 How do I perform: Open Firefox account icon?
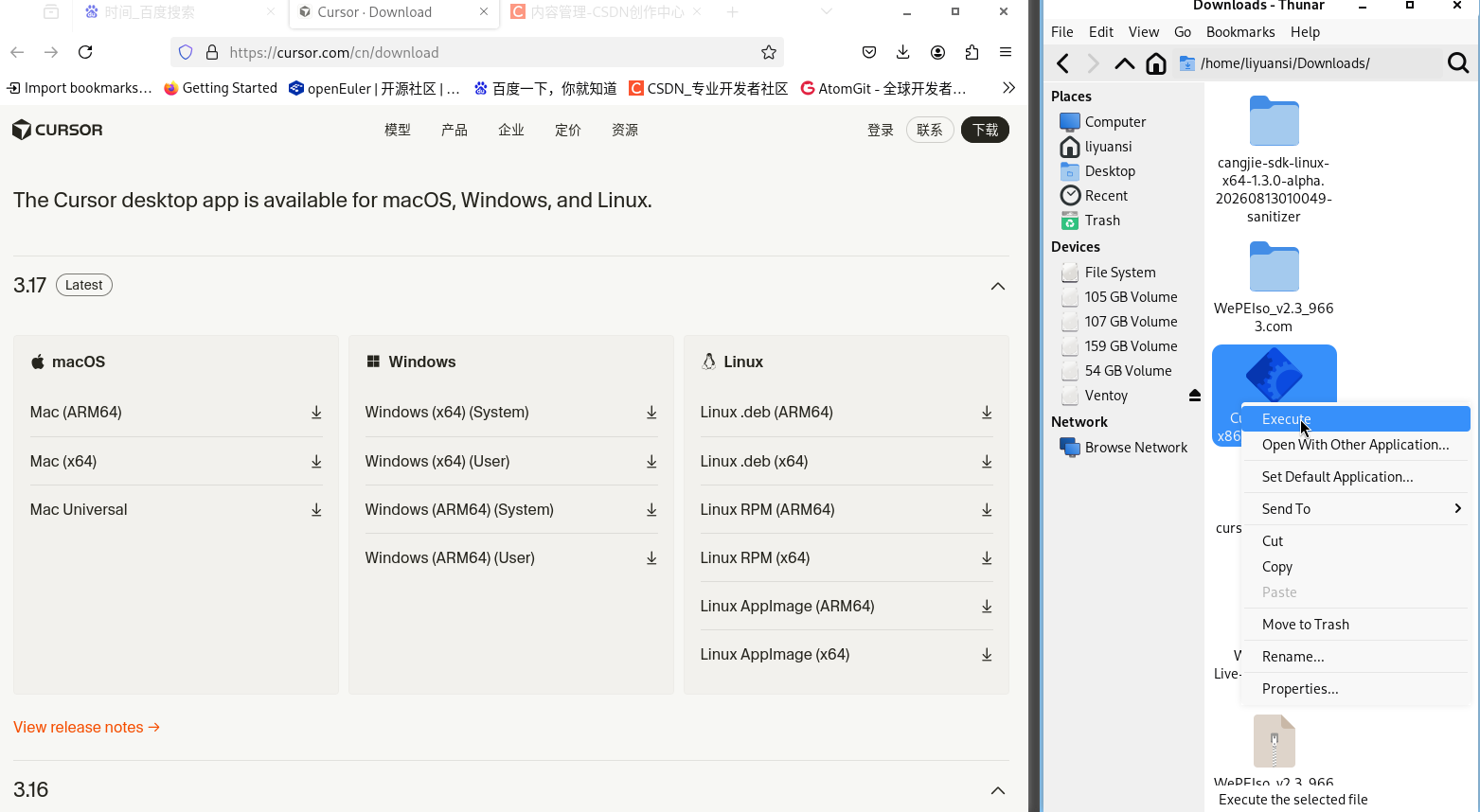click(937, 52)
